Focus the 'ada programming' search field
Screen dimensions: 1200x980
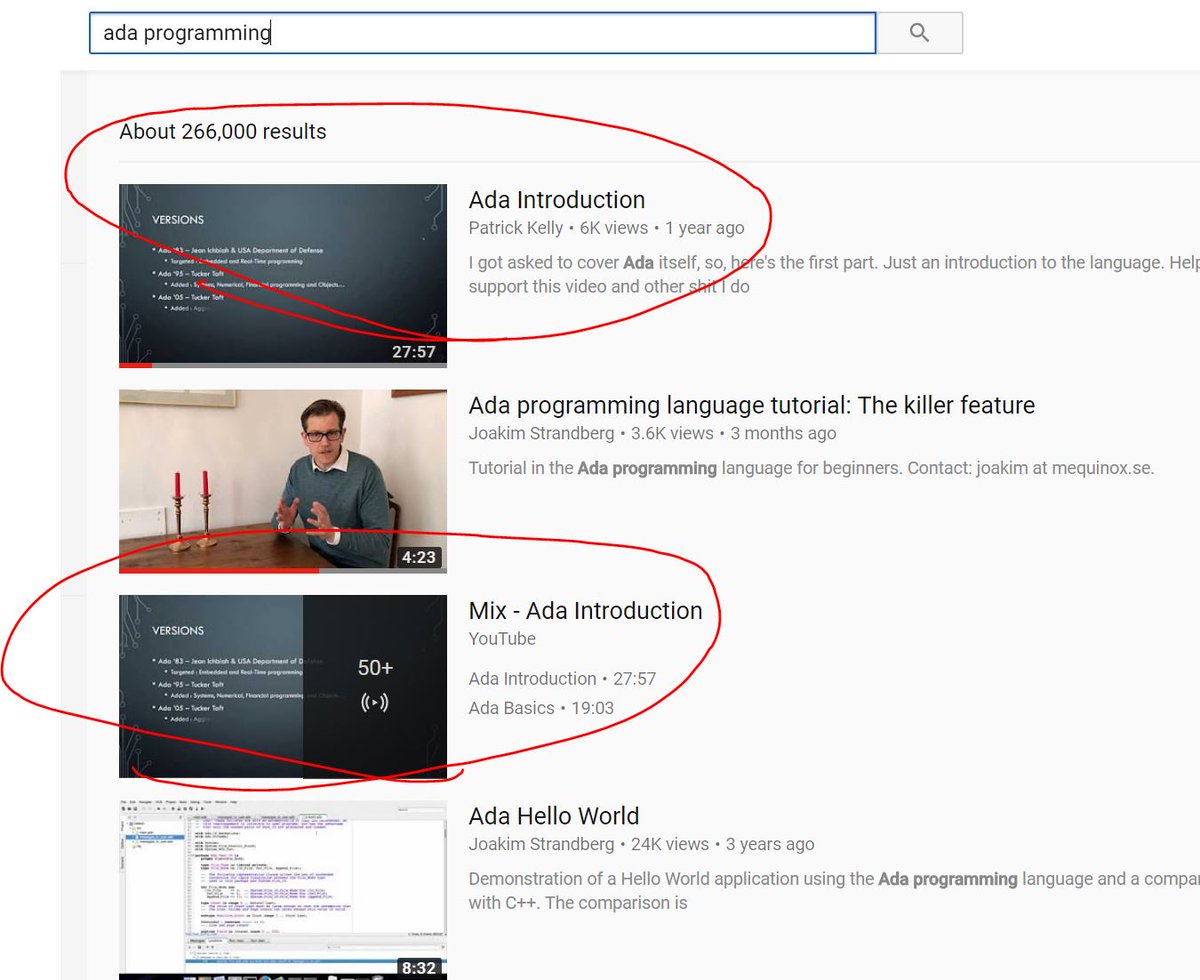(482, 33)
